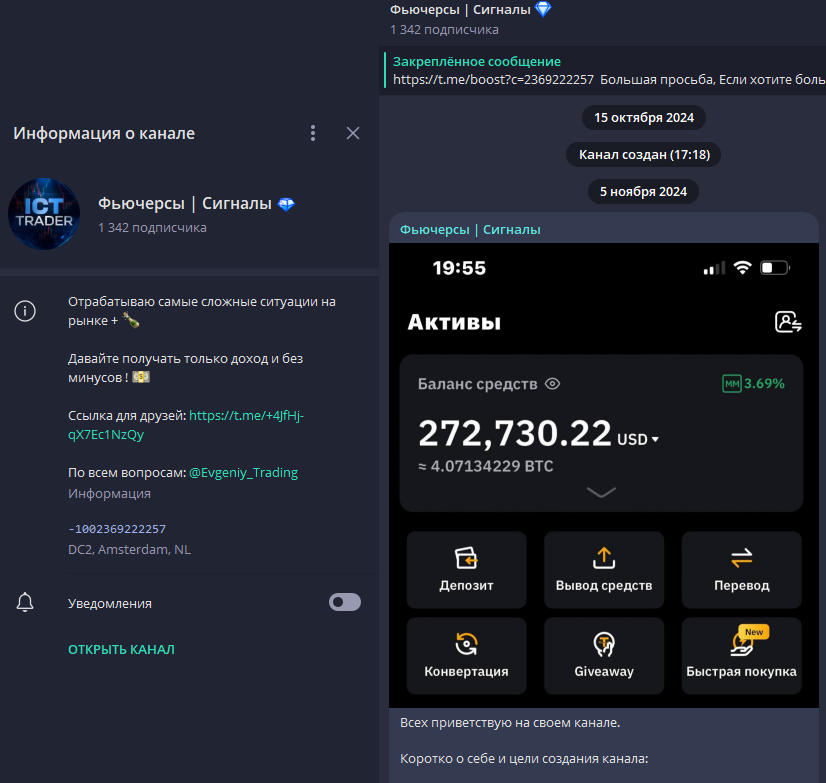Screen dimensions: 826x783
Task: Click the Баланс средств label
Action: pyautogui.click(x=477, y=384)
